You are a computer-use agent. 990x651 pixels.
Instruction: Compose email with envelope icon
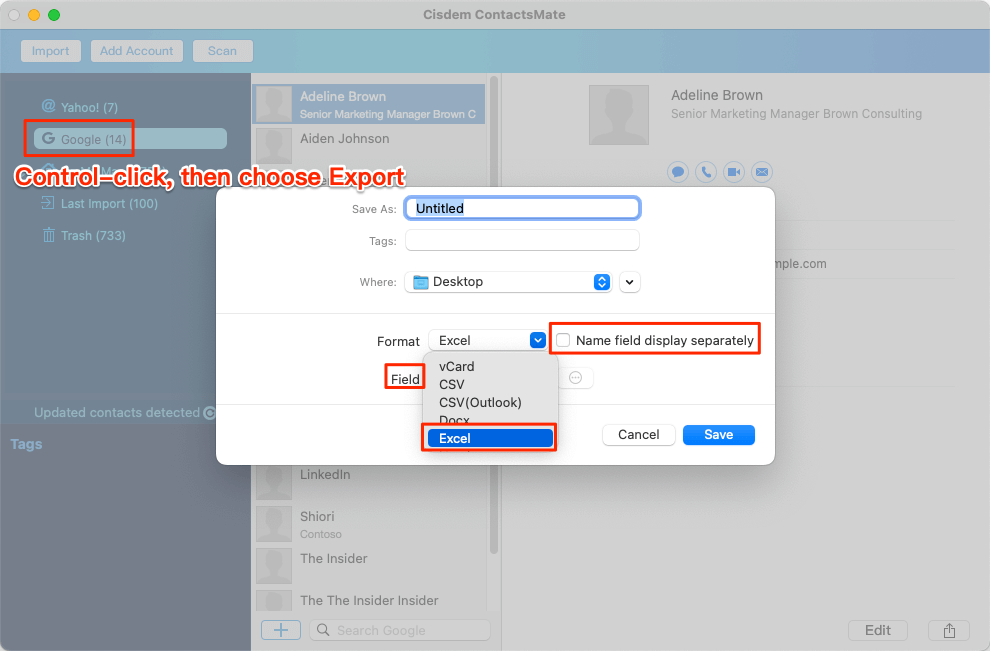762,172
